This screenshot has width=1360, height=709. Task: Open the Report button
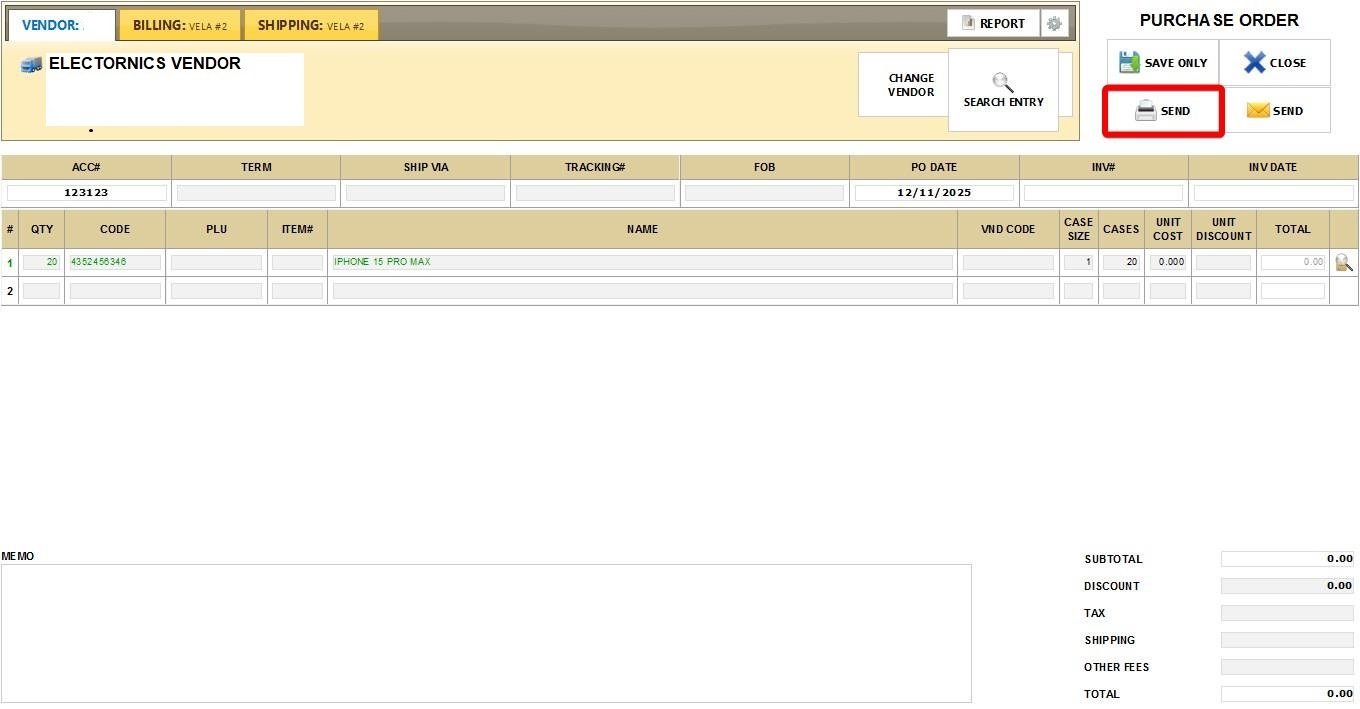tap(993, 24)
